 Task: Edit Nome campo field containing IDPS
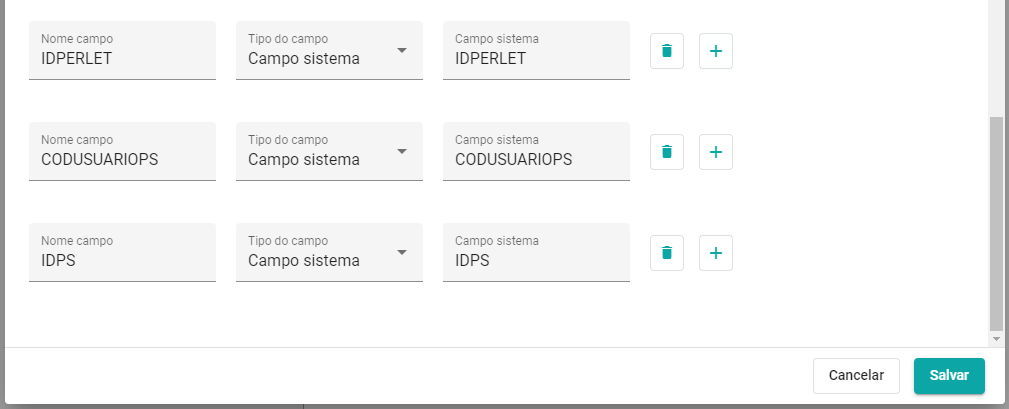[x=122, y=252]
